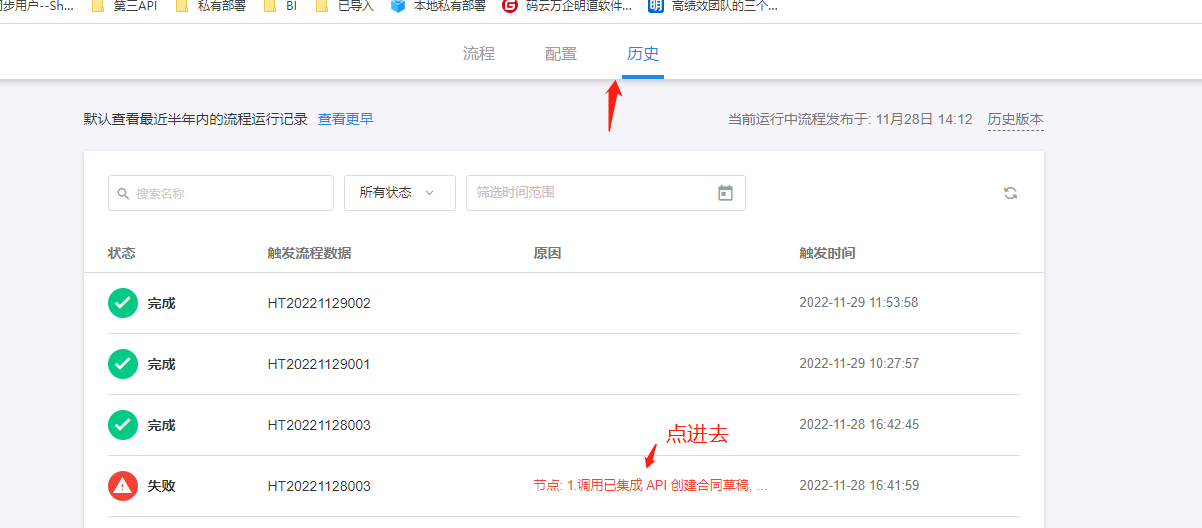Click green check icon of 16:42:45 row

(122, 425)
